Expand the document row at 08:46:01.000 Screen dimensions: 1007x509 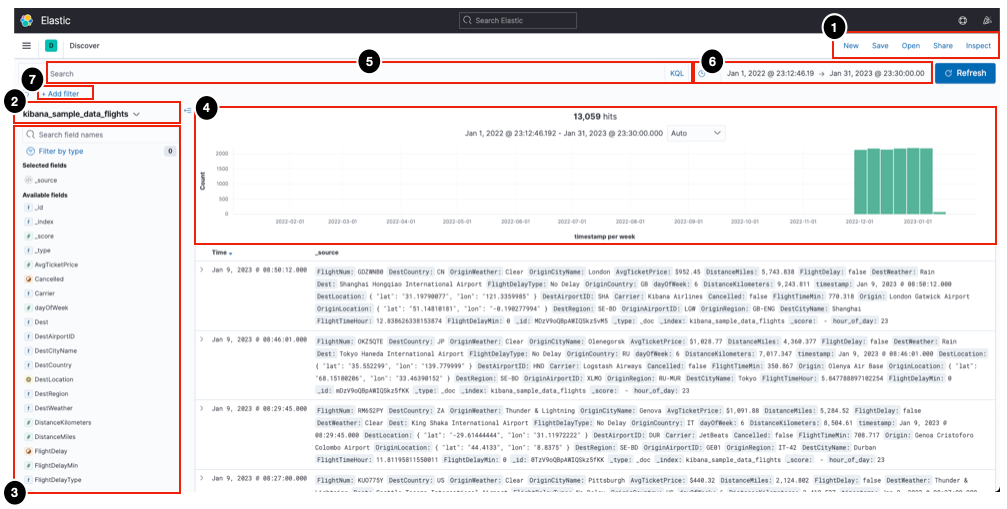(x=201, y=340)
